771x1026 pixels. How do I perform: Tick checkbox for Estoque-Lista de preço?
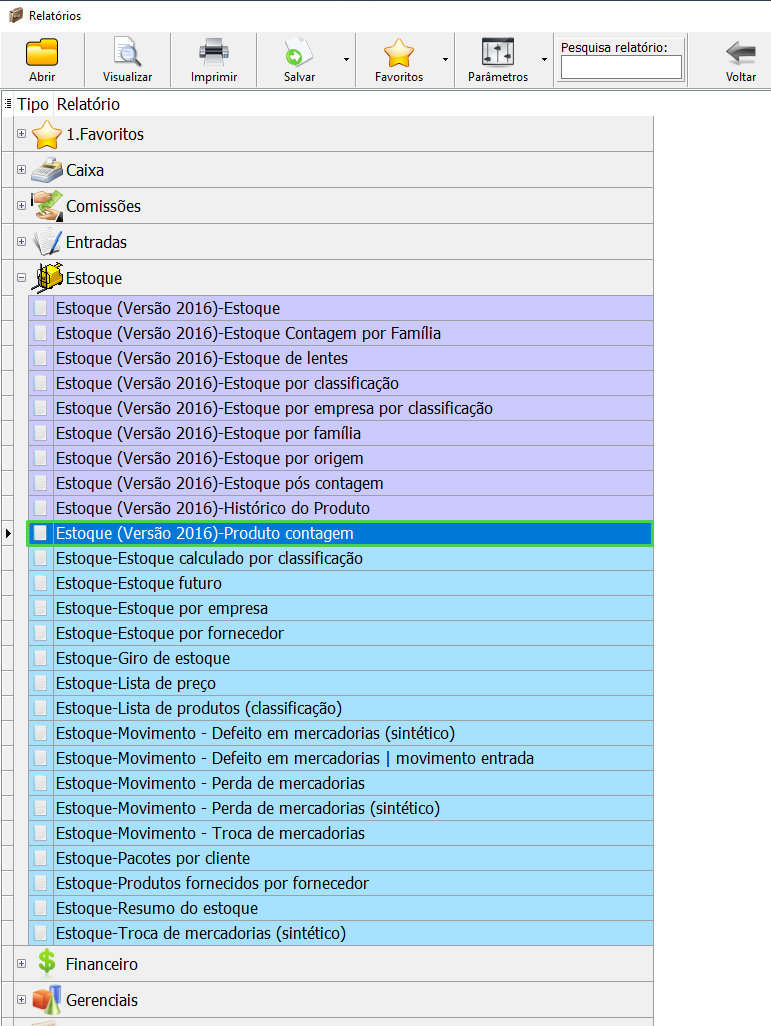[40, 683]
